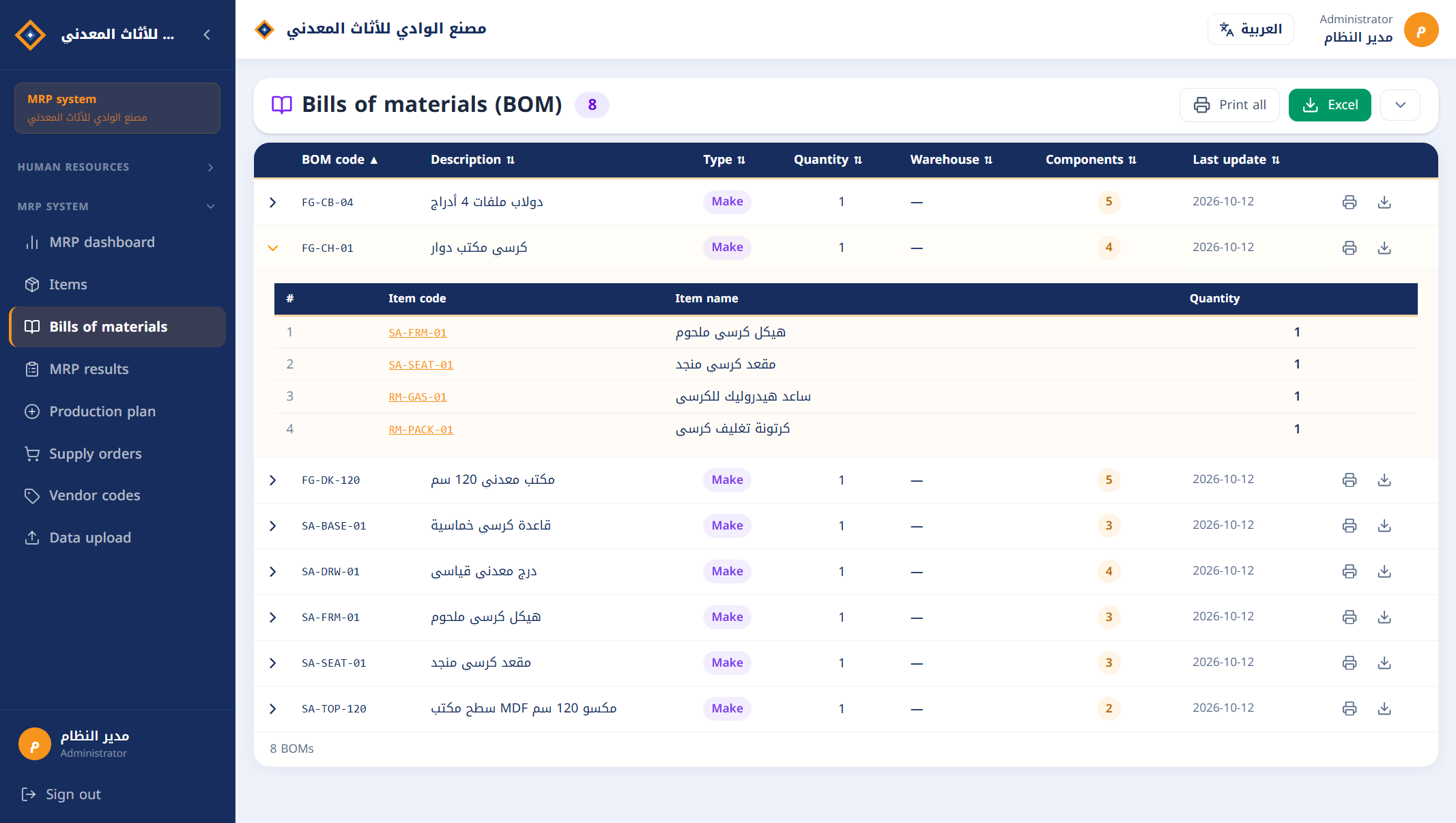Download the SA-TOP-120 BOM

[1384, 708]
